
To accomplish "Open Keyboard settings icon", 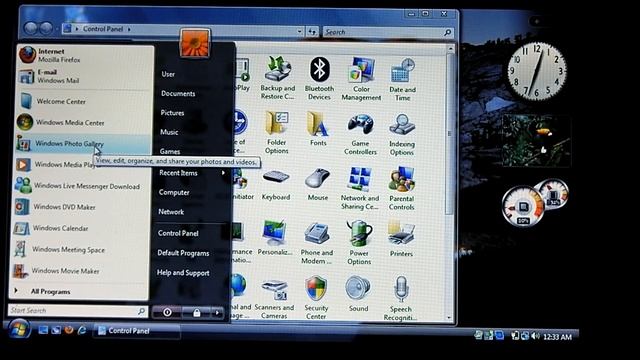I will point(276,184).
